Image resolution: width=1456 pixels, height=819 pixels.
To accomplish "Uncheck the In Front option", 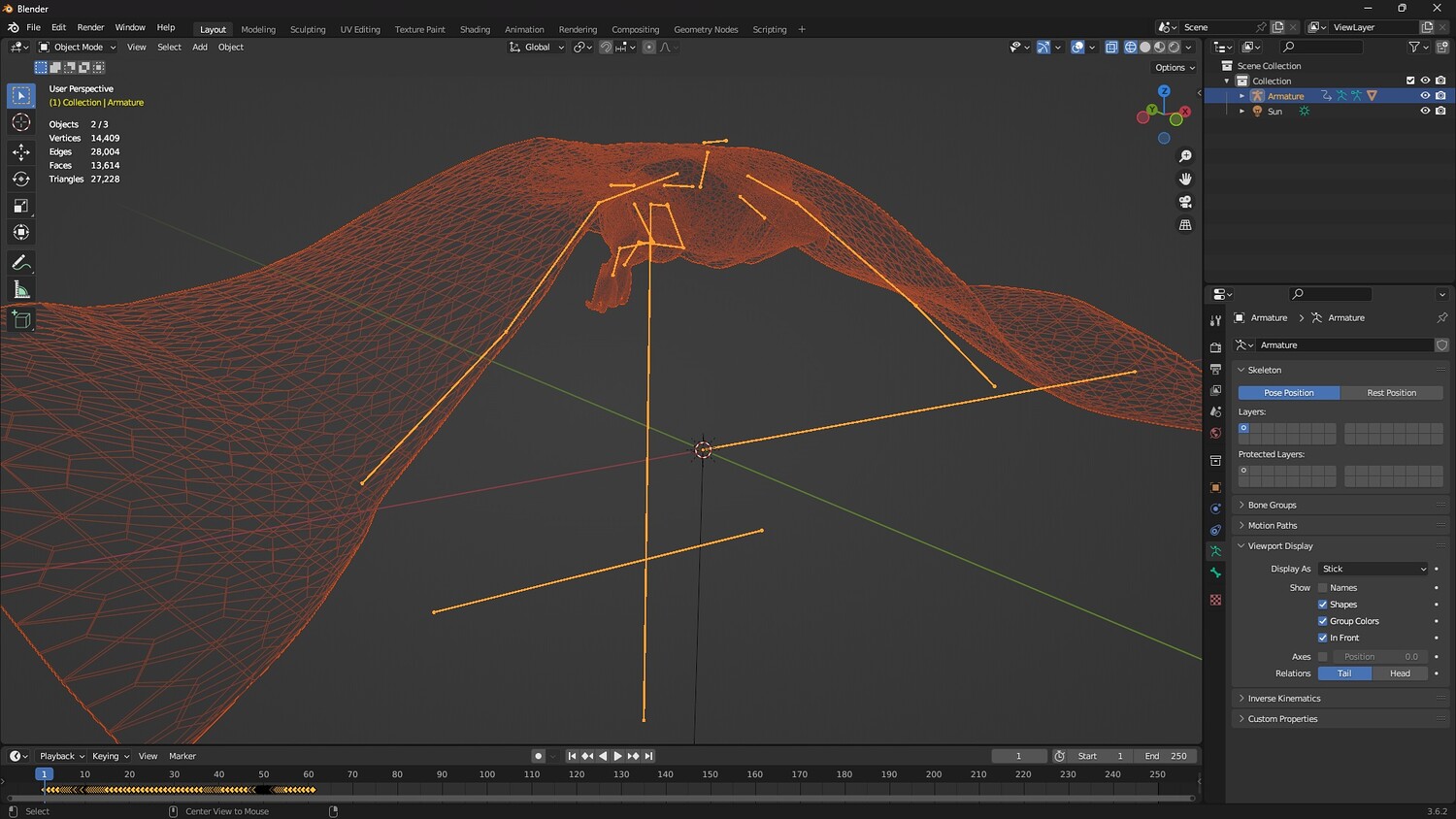I will click(x=1322, y=638).
